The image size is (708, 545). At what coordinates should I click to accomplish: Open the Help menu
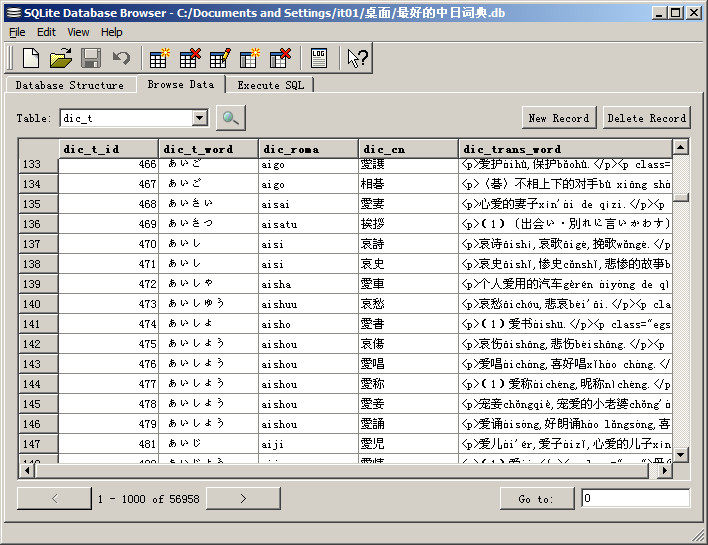tap(112, 33)
